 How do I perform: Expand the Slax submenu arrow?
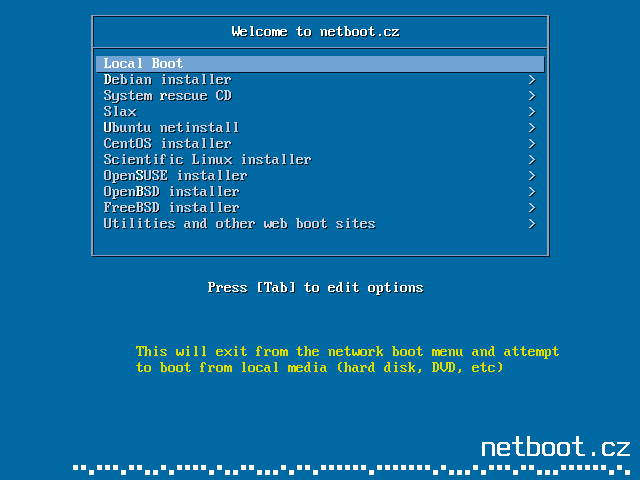point(532,112)
